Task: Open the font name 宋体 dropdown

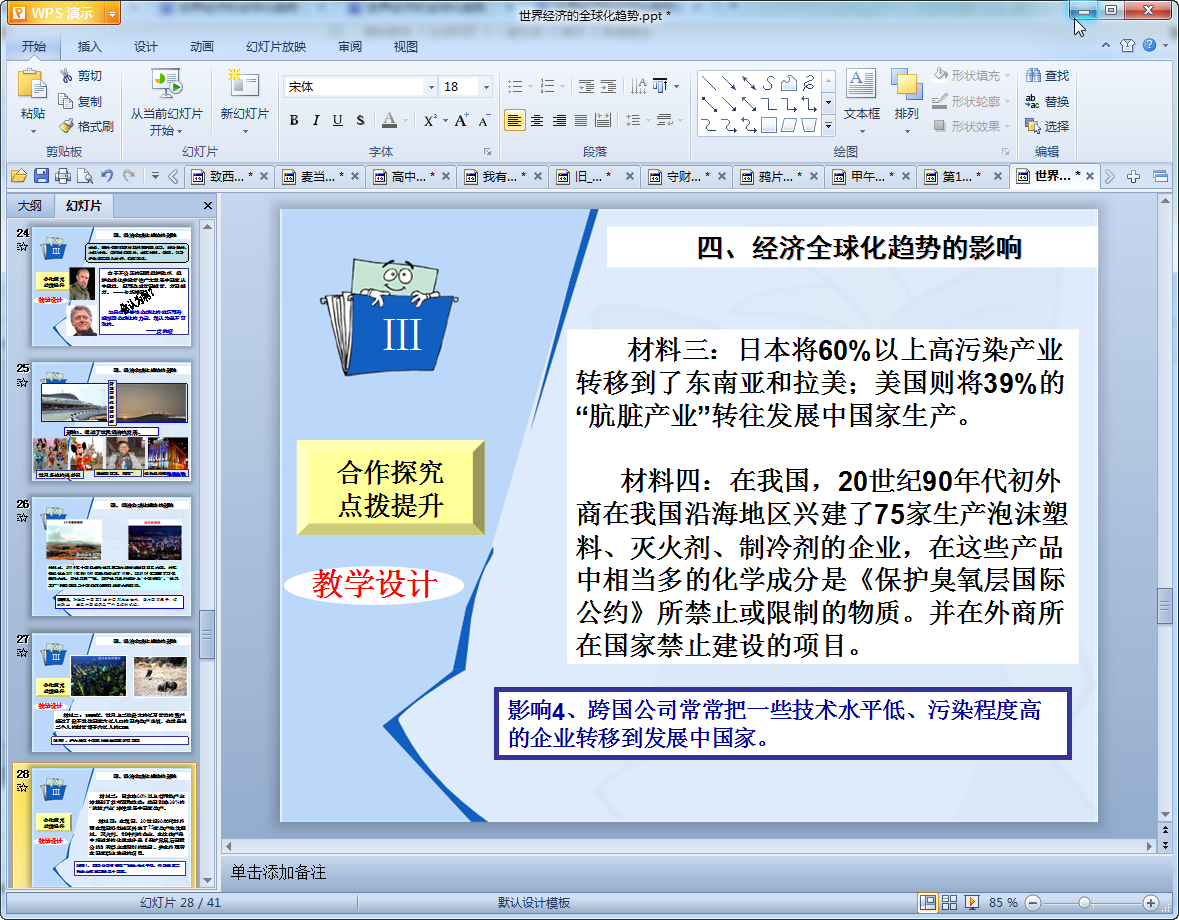Action: click(431, 87)
